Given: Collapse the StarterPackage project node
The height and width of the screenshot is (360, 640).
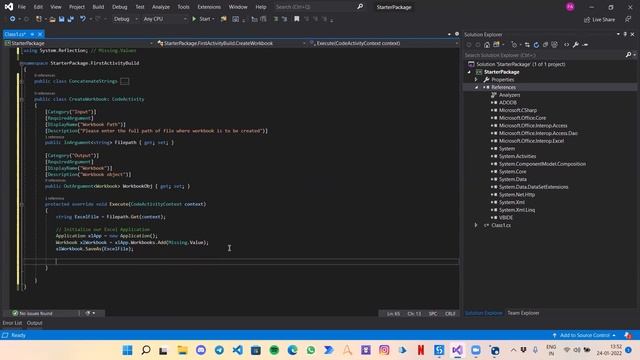Looking at the screenshot, I should click(x=469, y=72).
